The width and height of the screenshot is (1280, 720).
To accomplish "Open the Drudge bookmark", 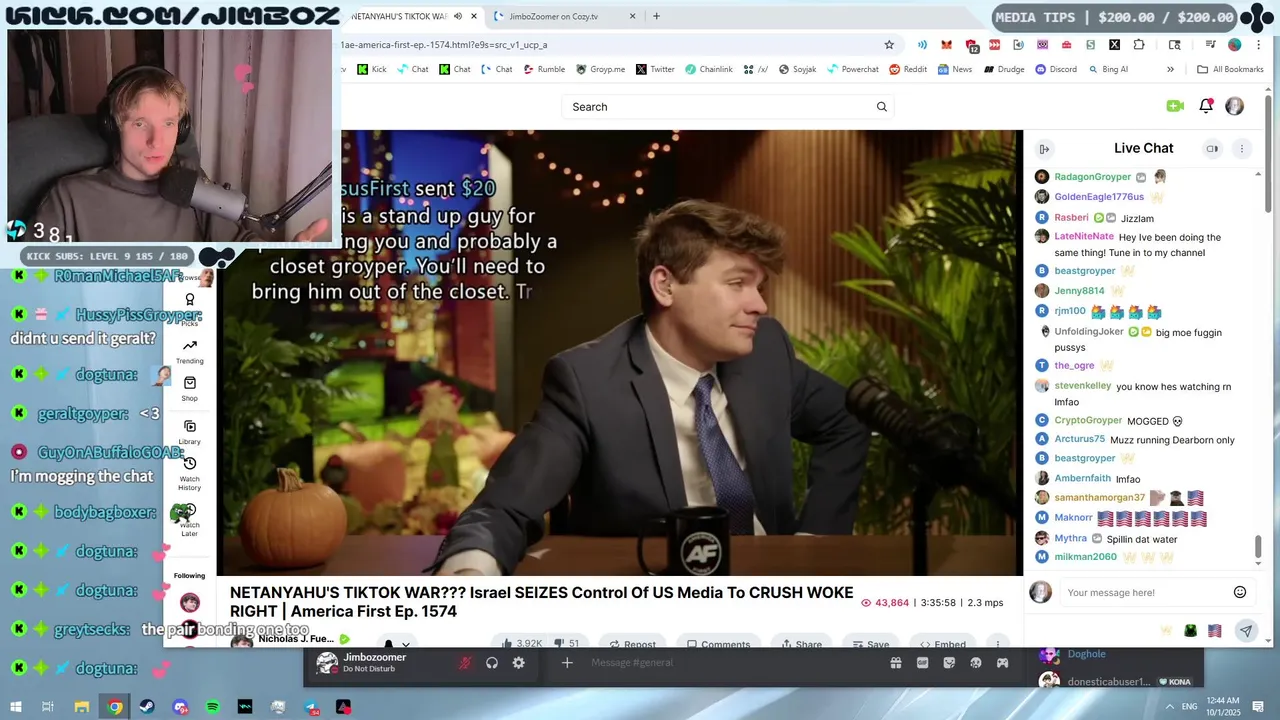I will pos(1004,70).
